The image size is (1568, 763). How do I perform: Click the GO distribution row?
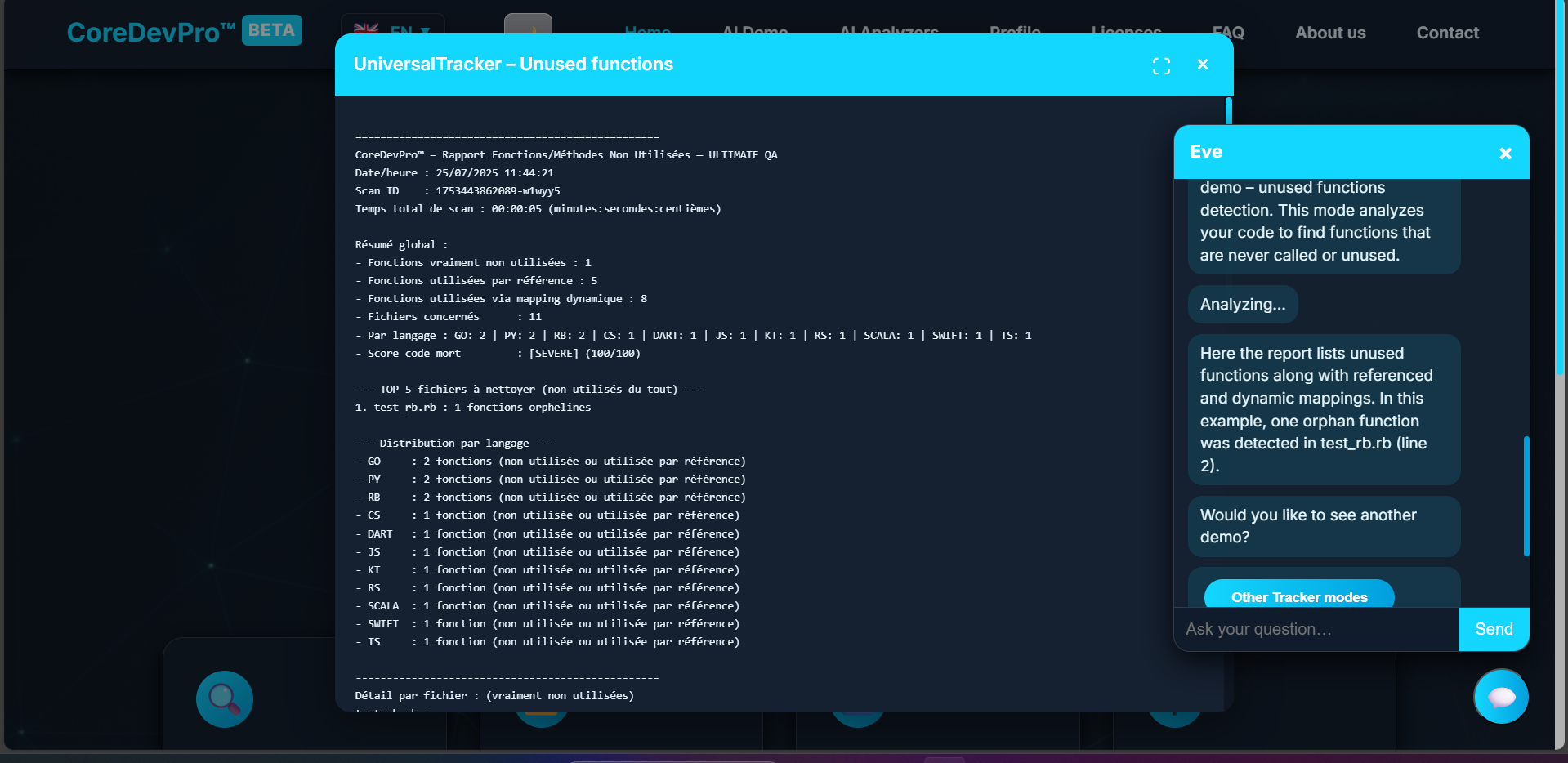[551, 462]
